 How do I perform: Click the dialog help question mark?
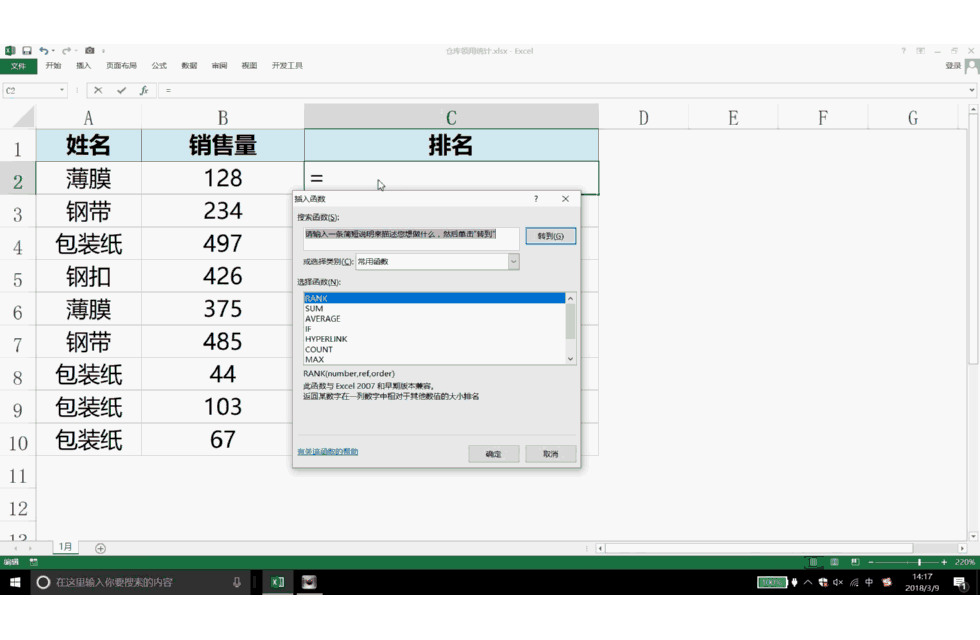tap(536, 199)
